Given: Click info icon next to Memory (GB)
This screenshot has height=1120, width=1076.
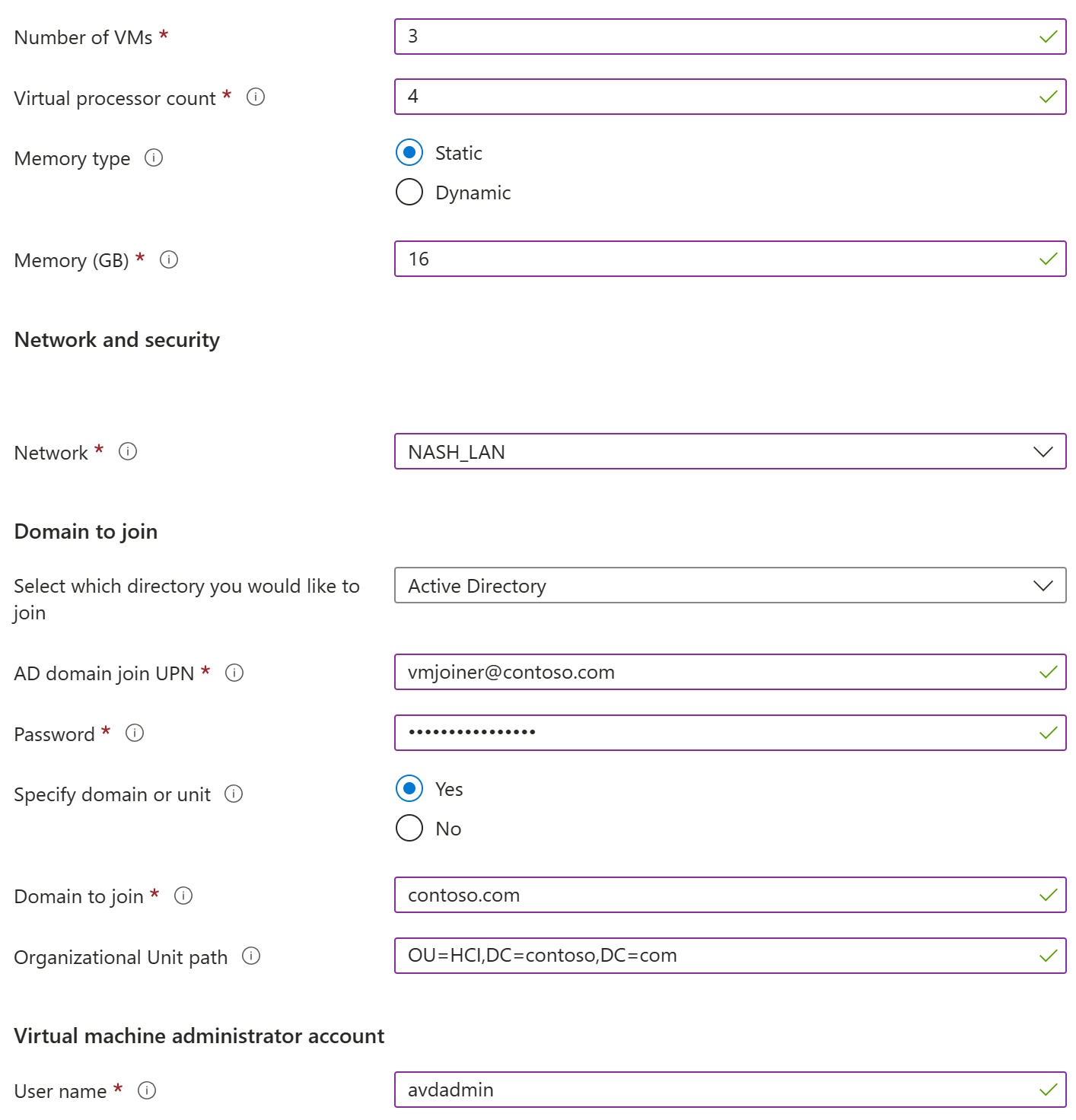Looking at the screenshot, I should [169, 259].
